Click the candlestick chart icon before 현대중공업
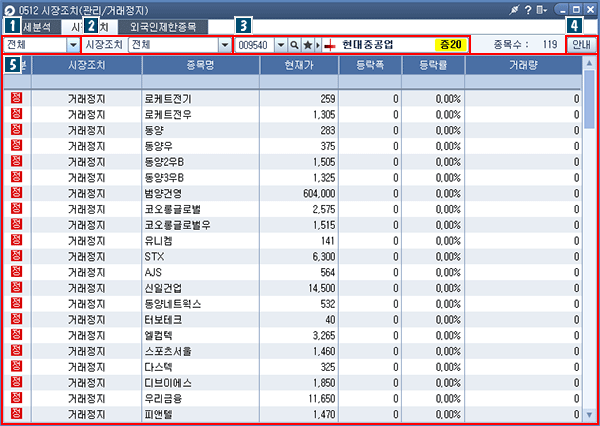This screenshot has height=426, width=600. 329,46
